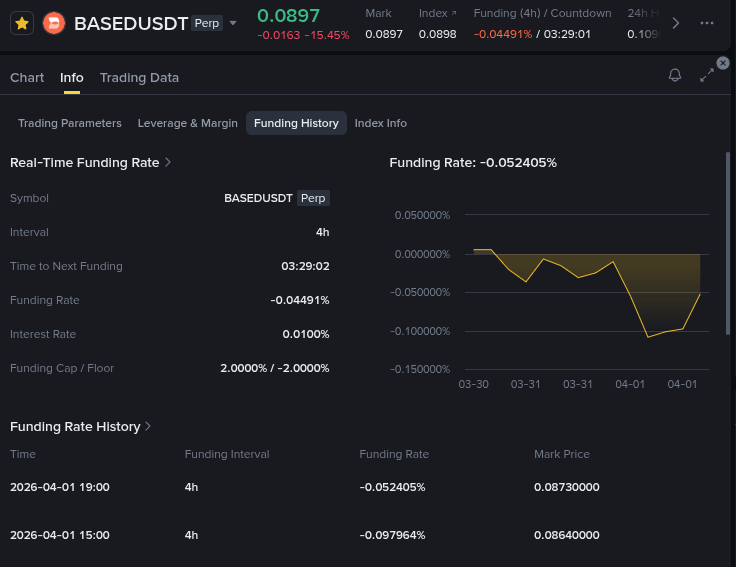Click the Funding History button
Image resolution: width=736 pixels, height=567 pixels.
click(296, 123)
